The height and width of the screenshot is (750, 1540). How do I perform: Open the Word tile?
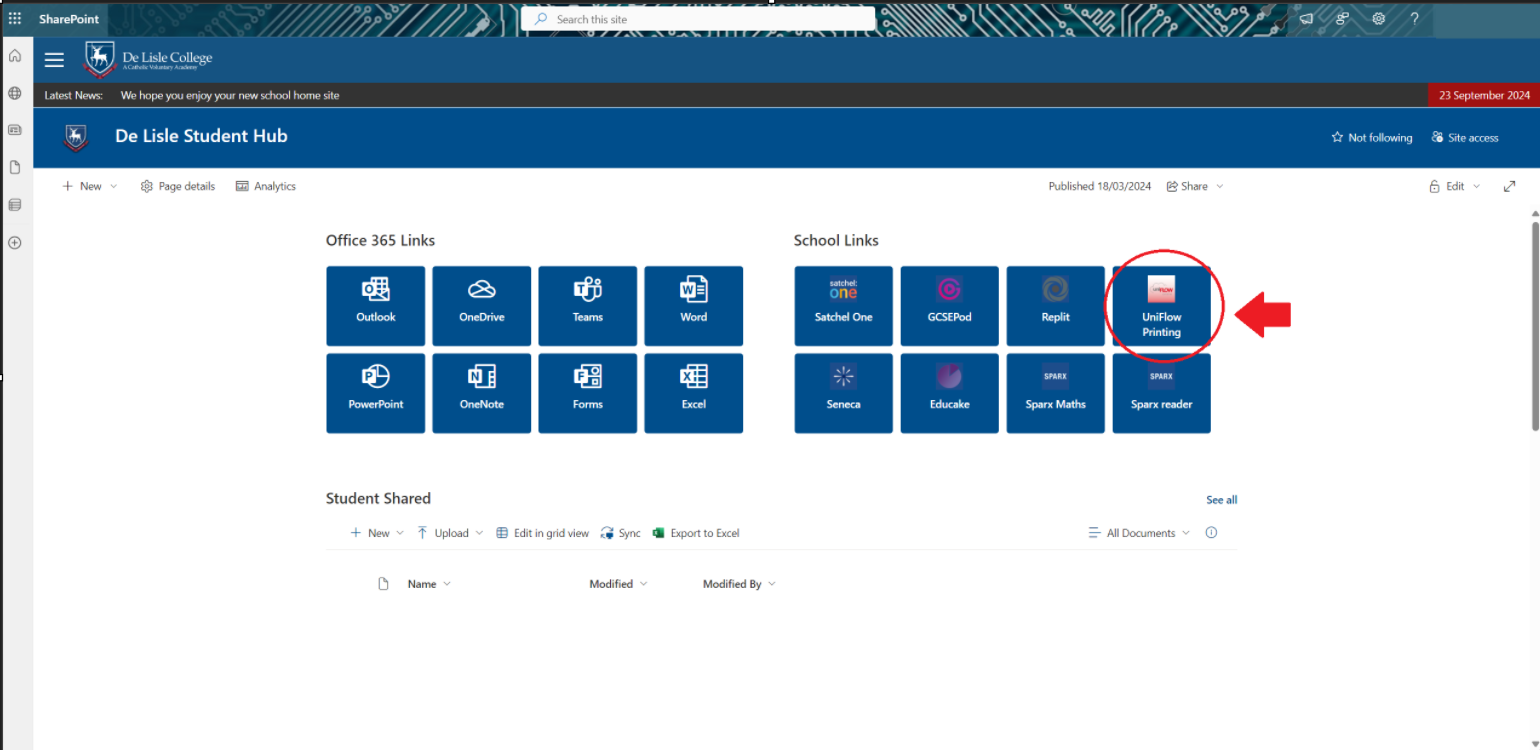[694, 306]
